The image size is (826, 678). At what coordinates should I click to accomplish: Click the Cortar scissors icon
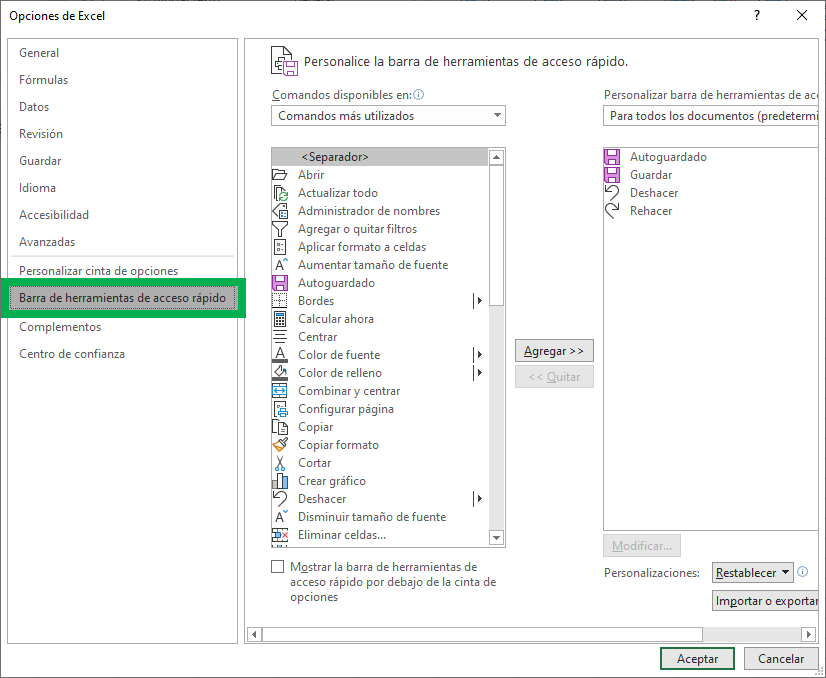click(280, 463)
